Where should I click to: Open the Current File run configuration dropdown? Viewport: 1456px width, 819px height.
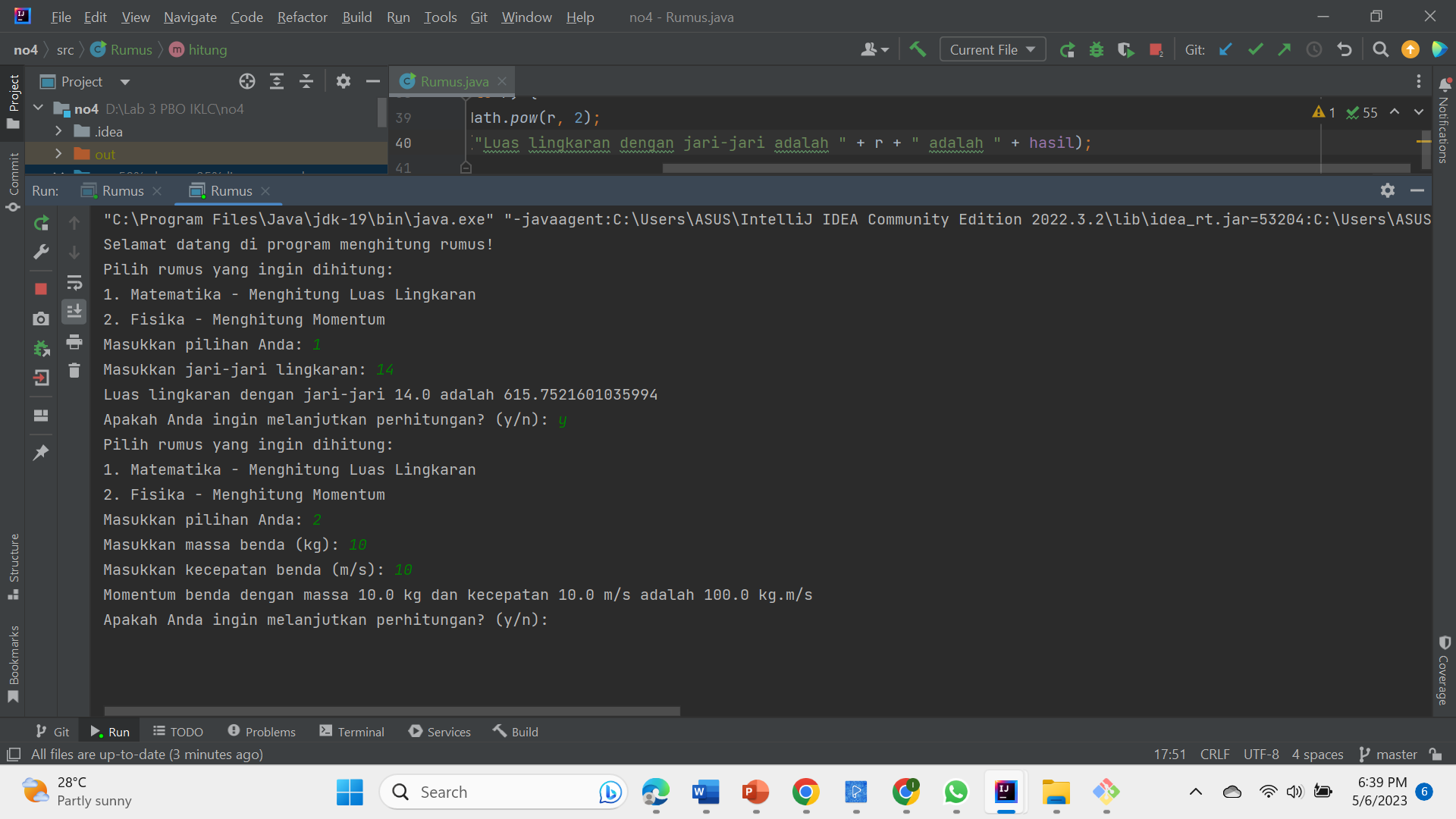992,49
